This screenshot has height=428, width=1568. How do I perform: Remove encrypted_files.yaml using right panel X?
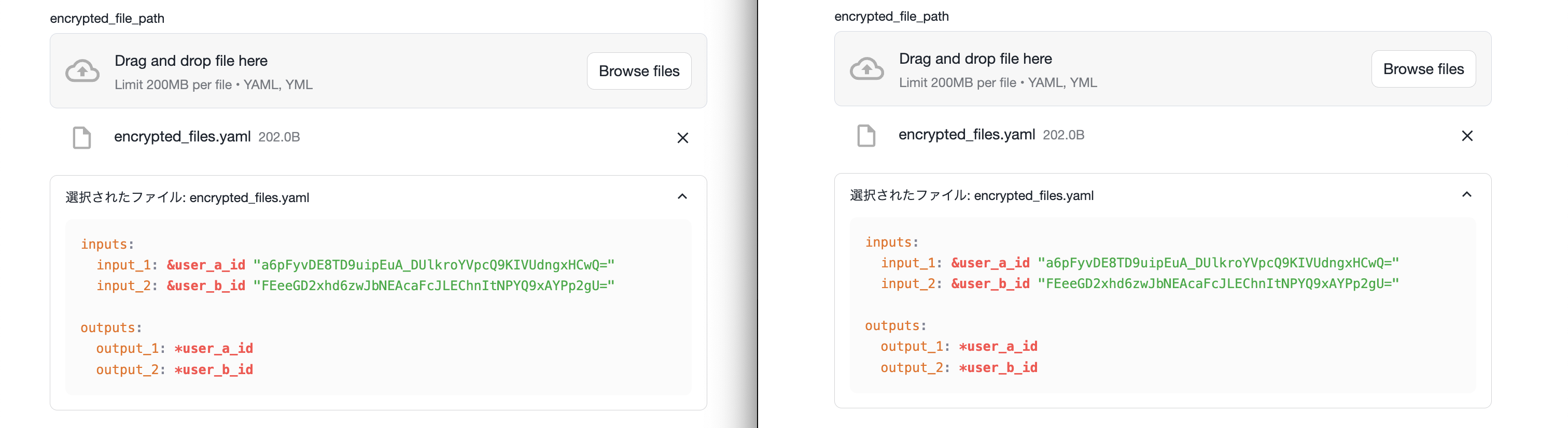[1466, 136]
